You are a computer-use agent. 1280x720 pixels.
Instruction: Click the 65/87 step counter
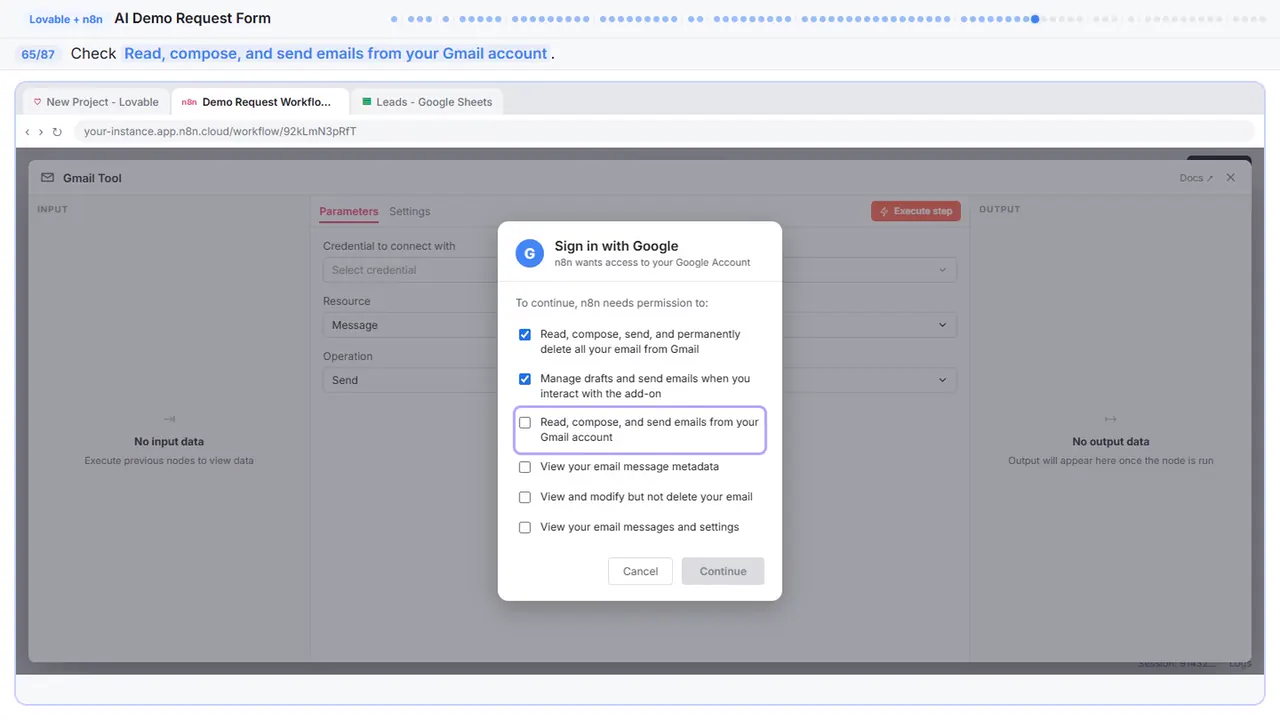pyautogui.click(x=38, y=54)
